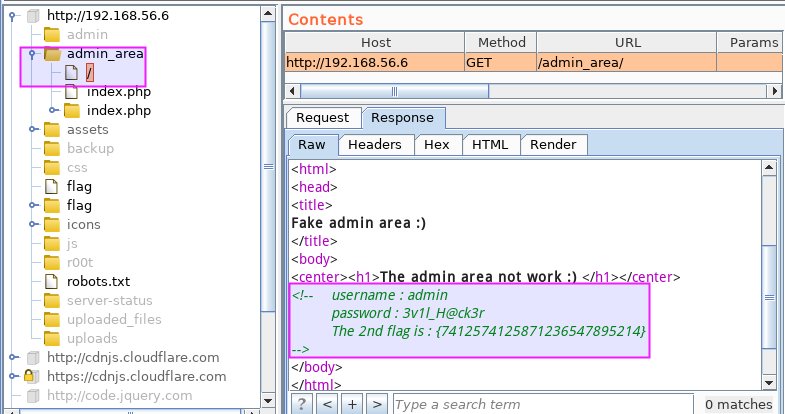Select the robots.txt file icon
The height and width of the screenshot is (414, 785).
(52, 282)
